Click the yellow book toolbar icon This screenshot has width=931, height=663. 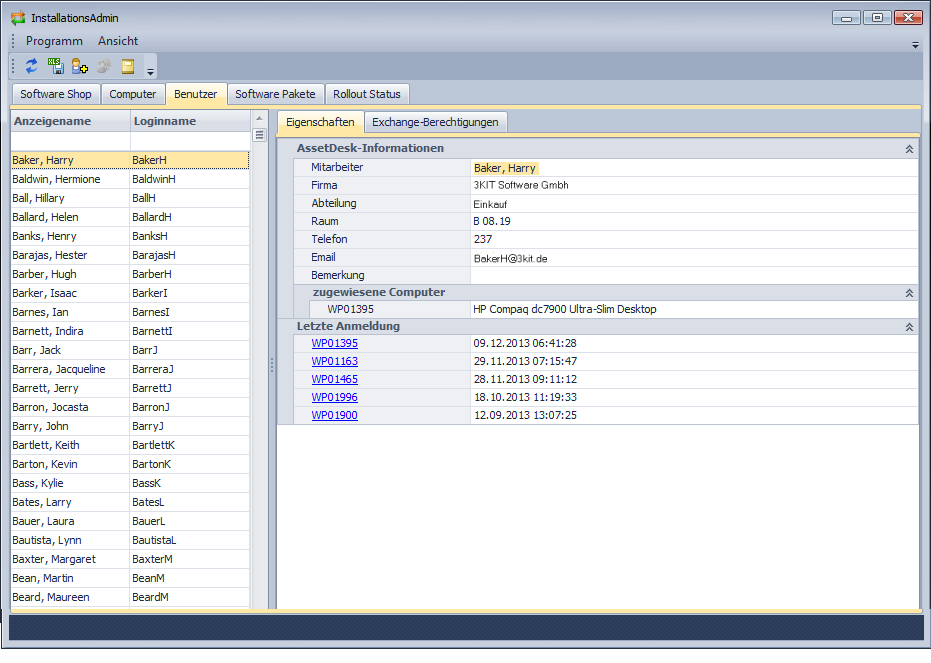pyautogui.click(x=128, y=66)
